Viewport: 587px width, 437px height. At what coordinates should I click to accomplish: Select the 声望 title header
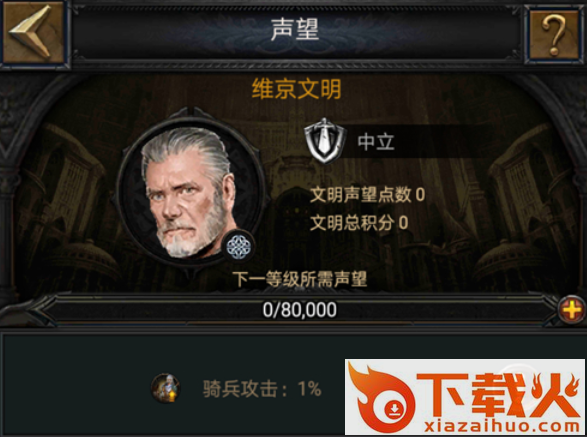point(295,29)
